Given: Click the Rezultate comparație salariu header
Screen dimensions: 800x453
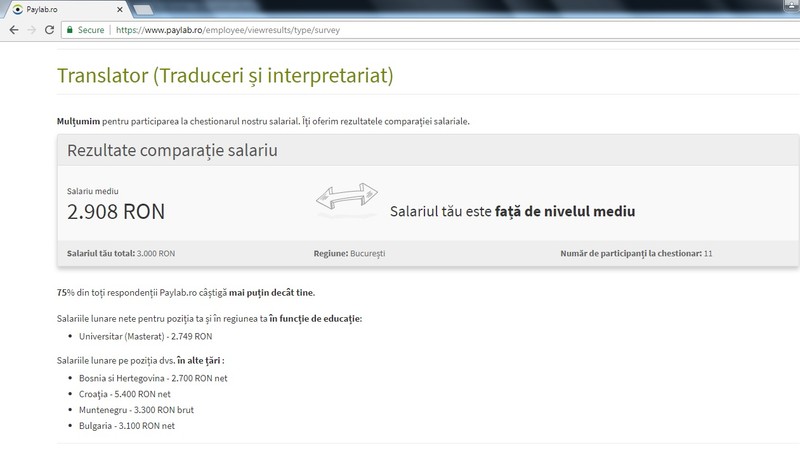Looking at the screenshot, I should tap(172, 150).
